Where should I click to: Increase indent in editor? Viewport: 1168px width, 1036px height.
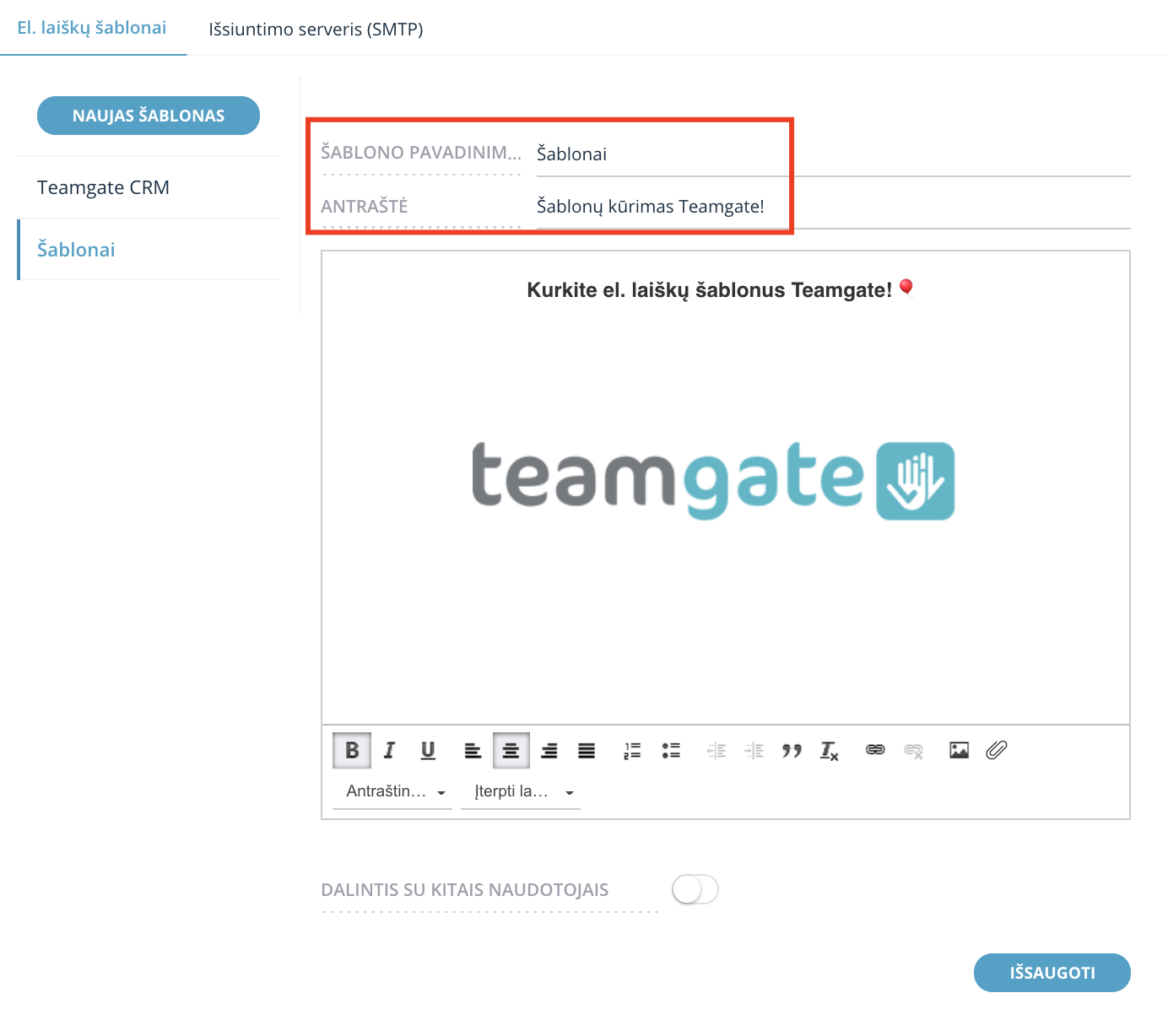coord(754,750)
